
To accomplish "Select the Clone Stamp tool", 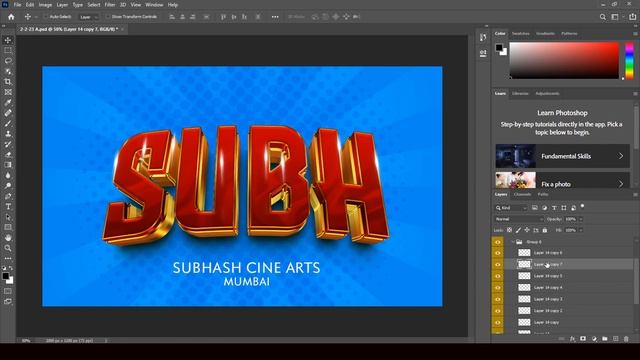I will tap(8, 134).
